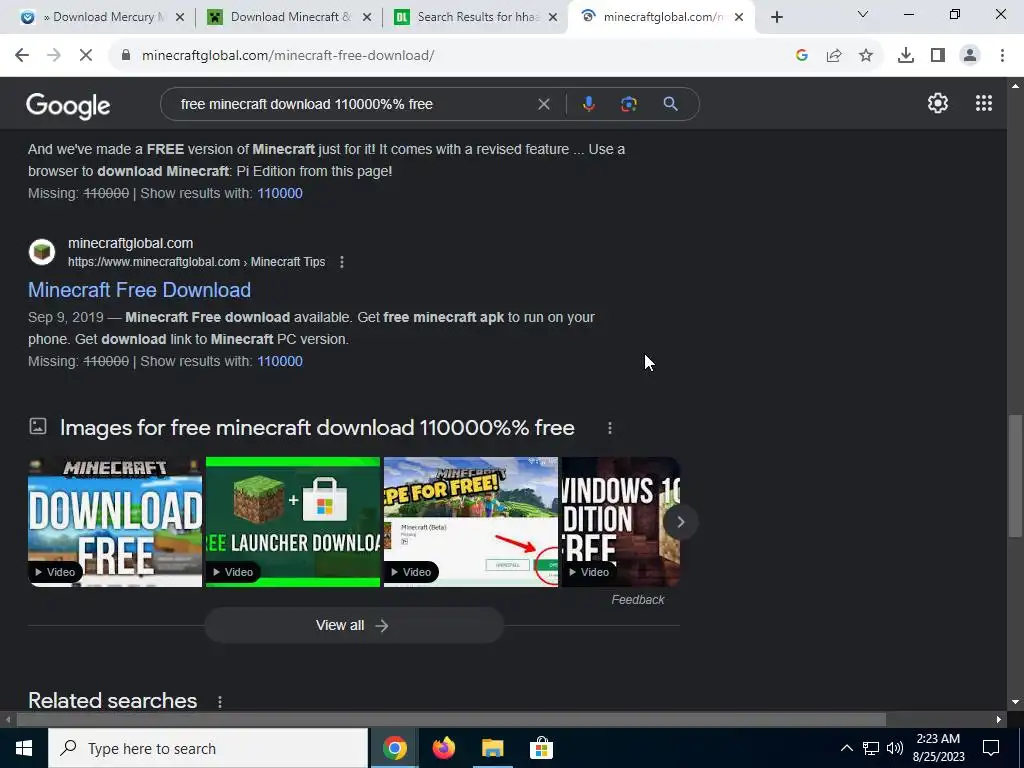
Task: Close the Download Mercury tab
Action: pyautogui.click(x=180, y=17)
